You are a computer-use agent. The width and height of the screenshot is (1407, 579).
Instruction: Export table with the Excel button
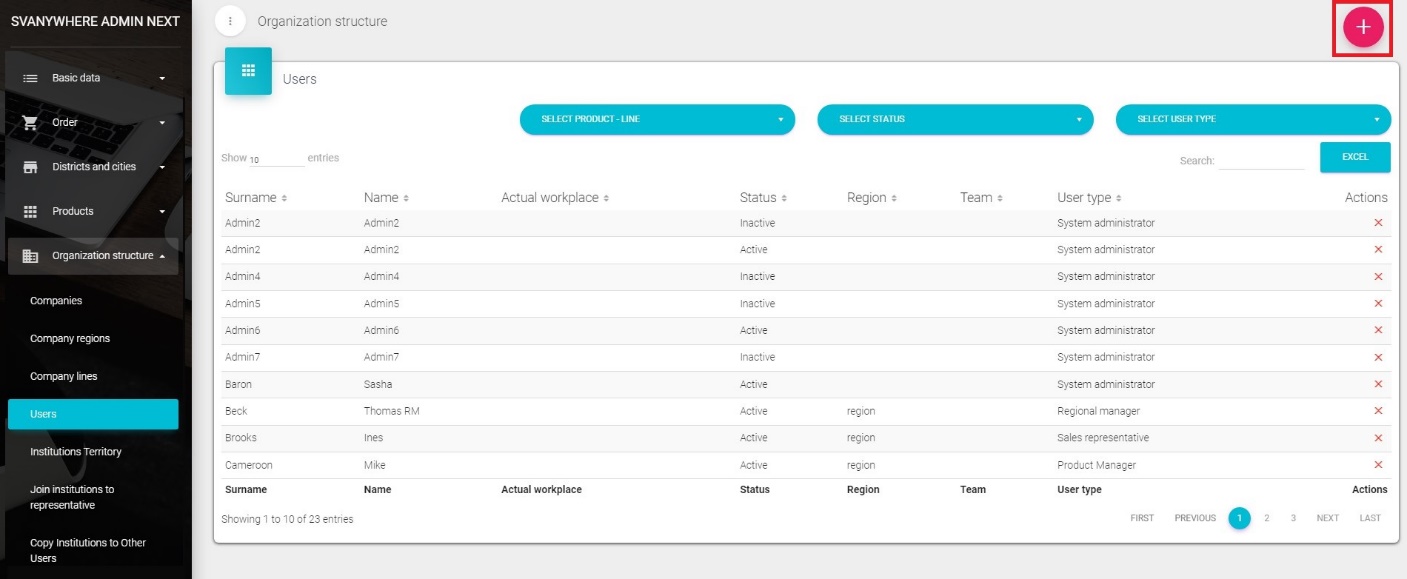pyautogui.click(x=1355, y=157)
